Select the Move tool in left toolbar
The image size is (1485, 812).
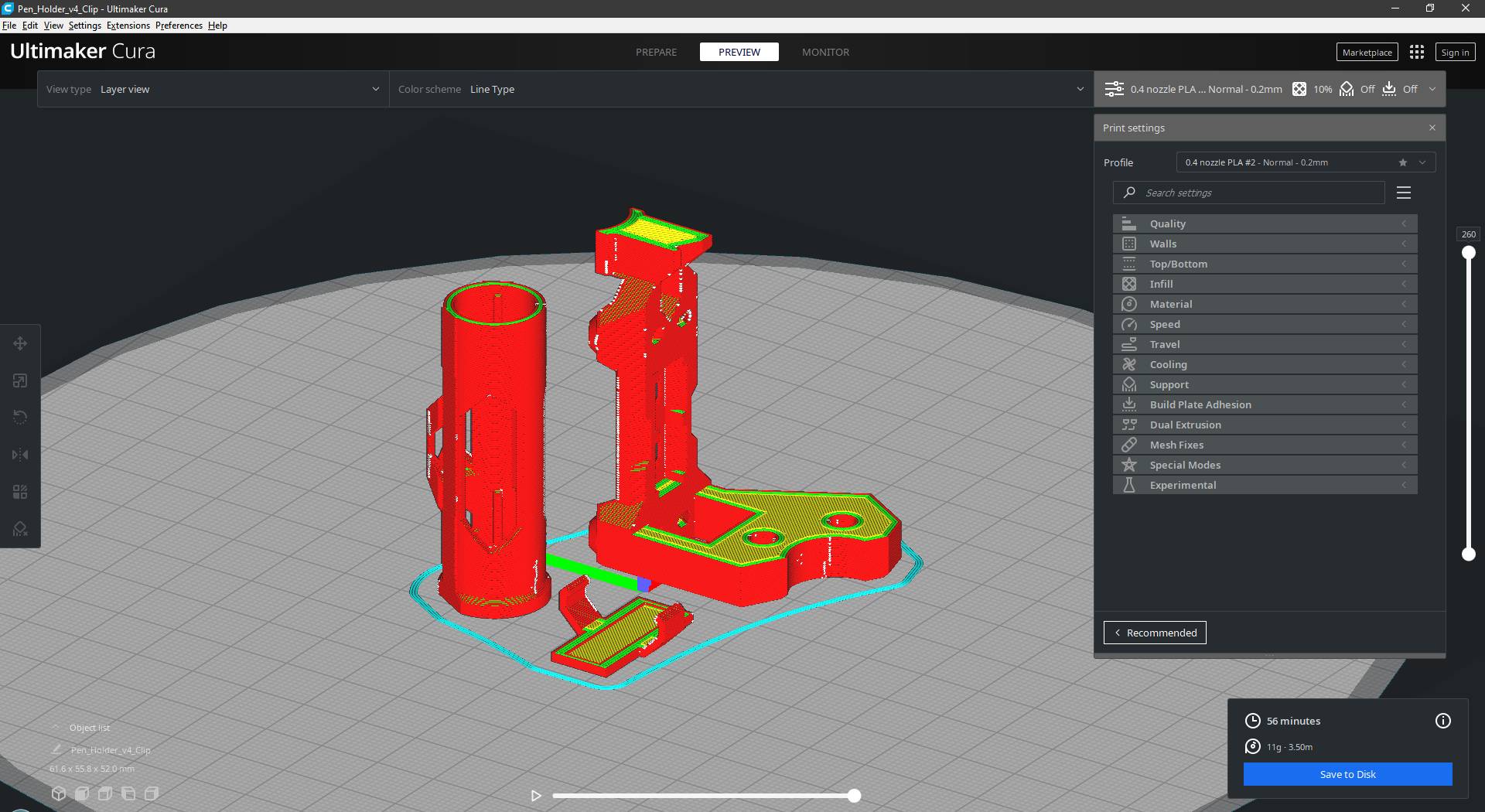20,343
